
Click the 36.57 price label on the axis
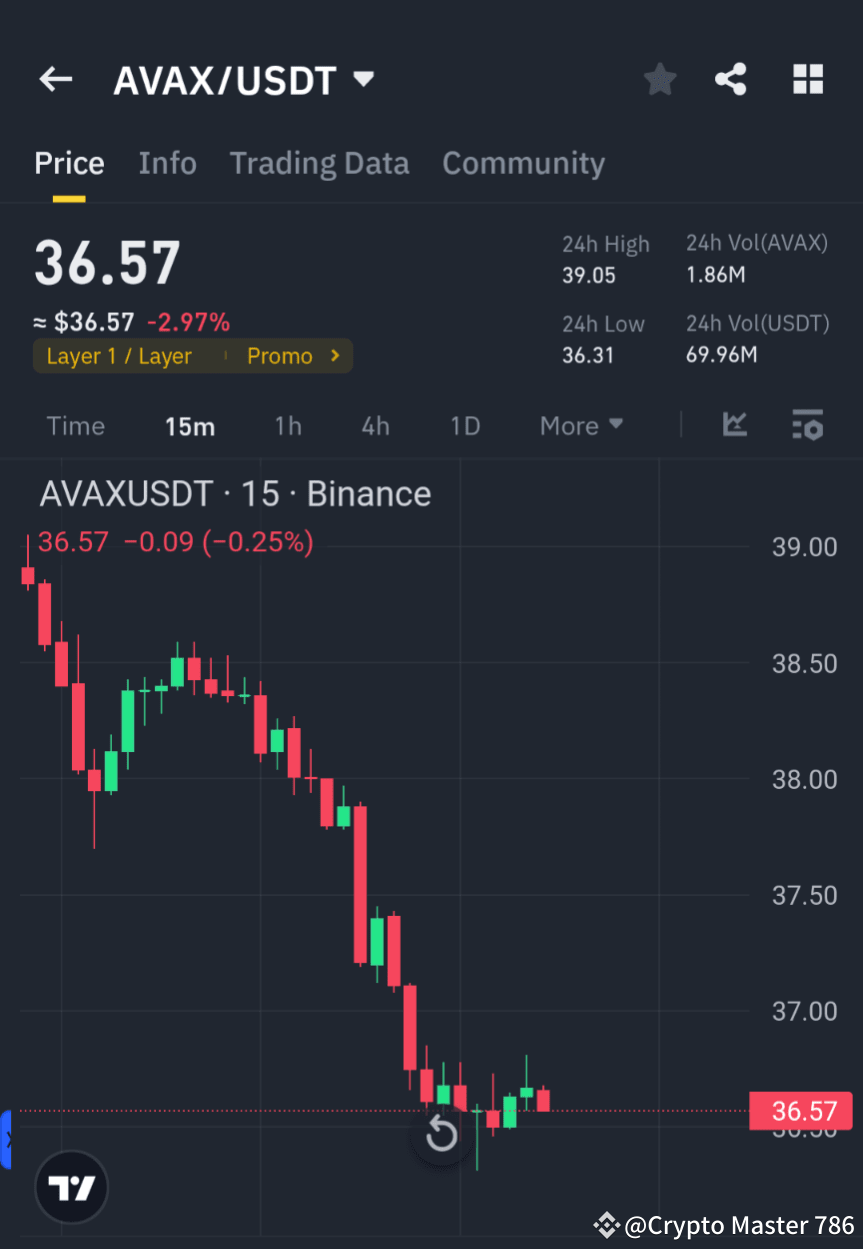[801, 1111]
